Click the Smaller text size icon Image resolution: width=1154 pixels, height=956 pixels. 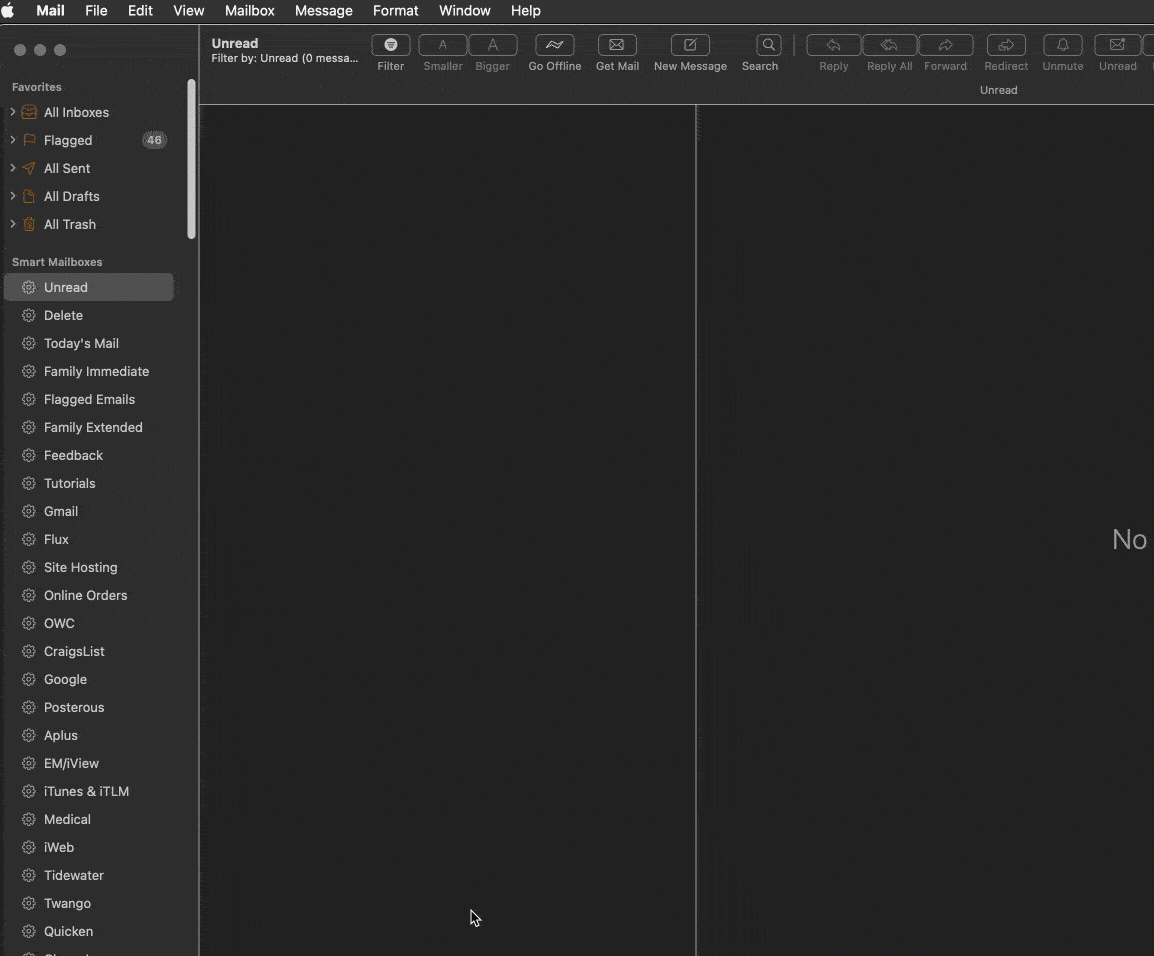(x=442, y=45)
